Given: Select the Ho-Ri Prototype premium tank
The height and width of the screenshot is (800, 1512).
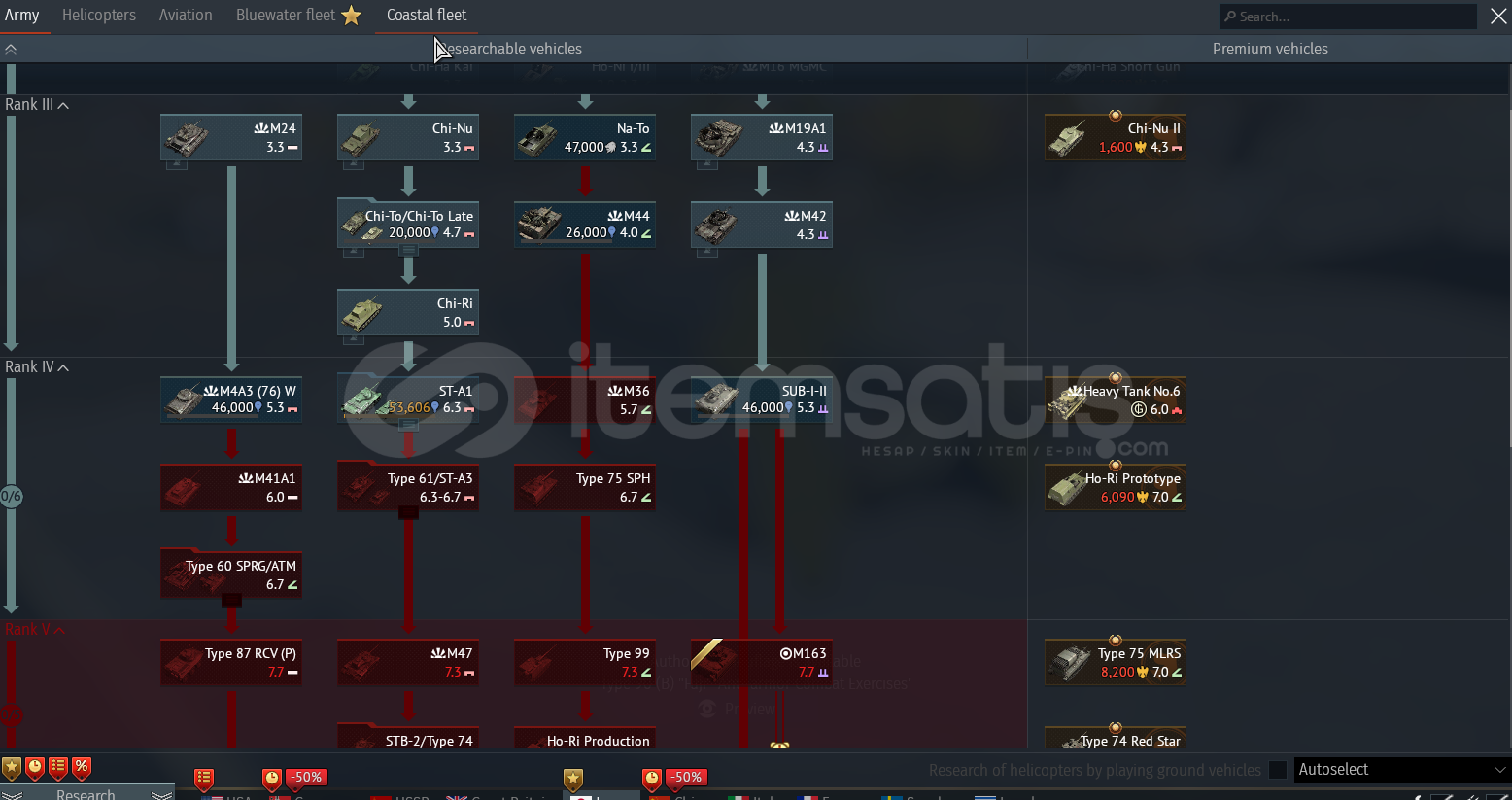Looking at the screenshot, I should click(1115, 487).
